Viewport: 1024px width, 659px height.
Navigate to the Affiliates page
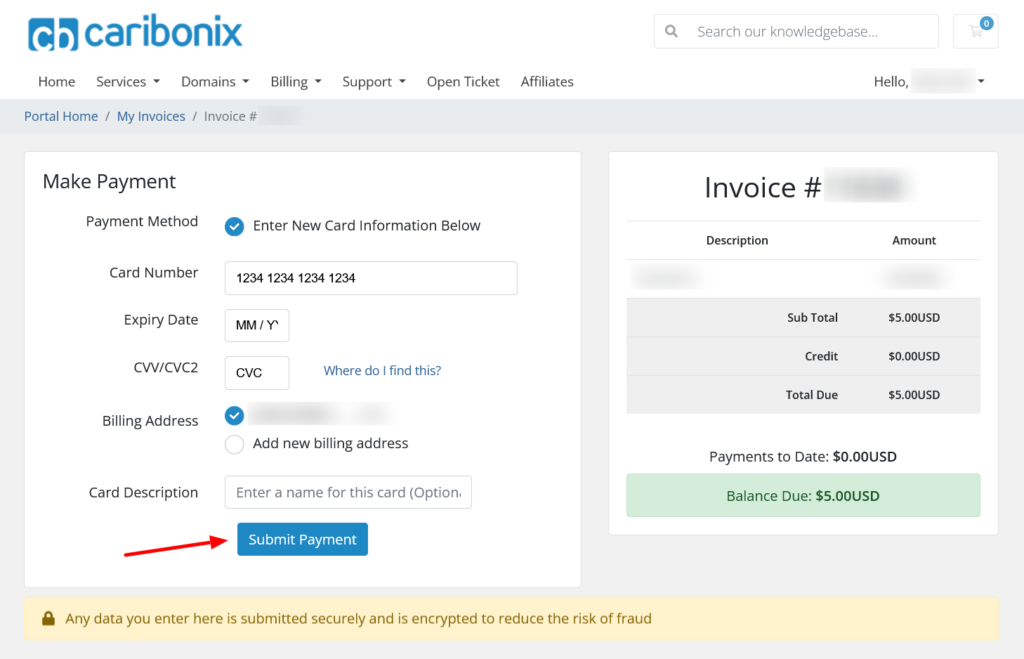[547, 82]
